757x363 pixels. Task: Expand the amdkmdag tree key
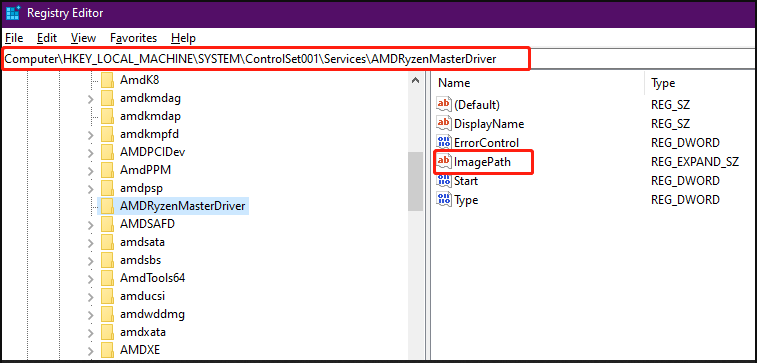tap(90, 99)
